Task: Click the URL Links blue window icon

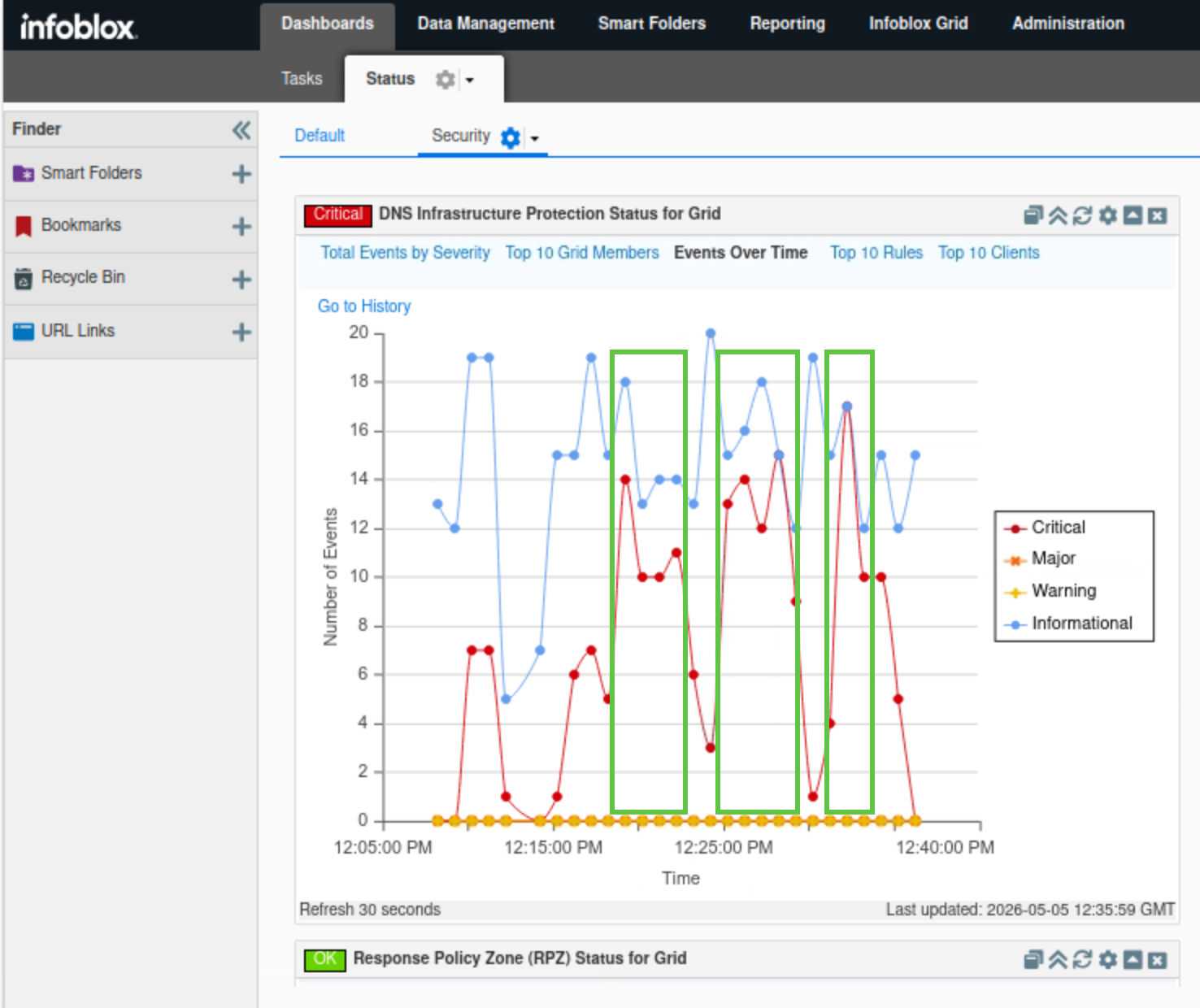Action: pyautogui.click(x=24, y=332)
